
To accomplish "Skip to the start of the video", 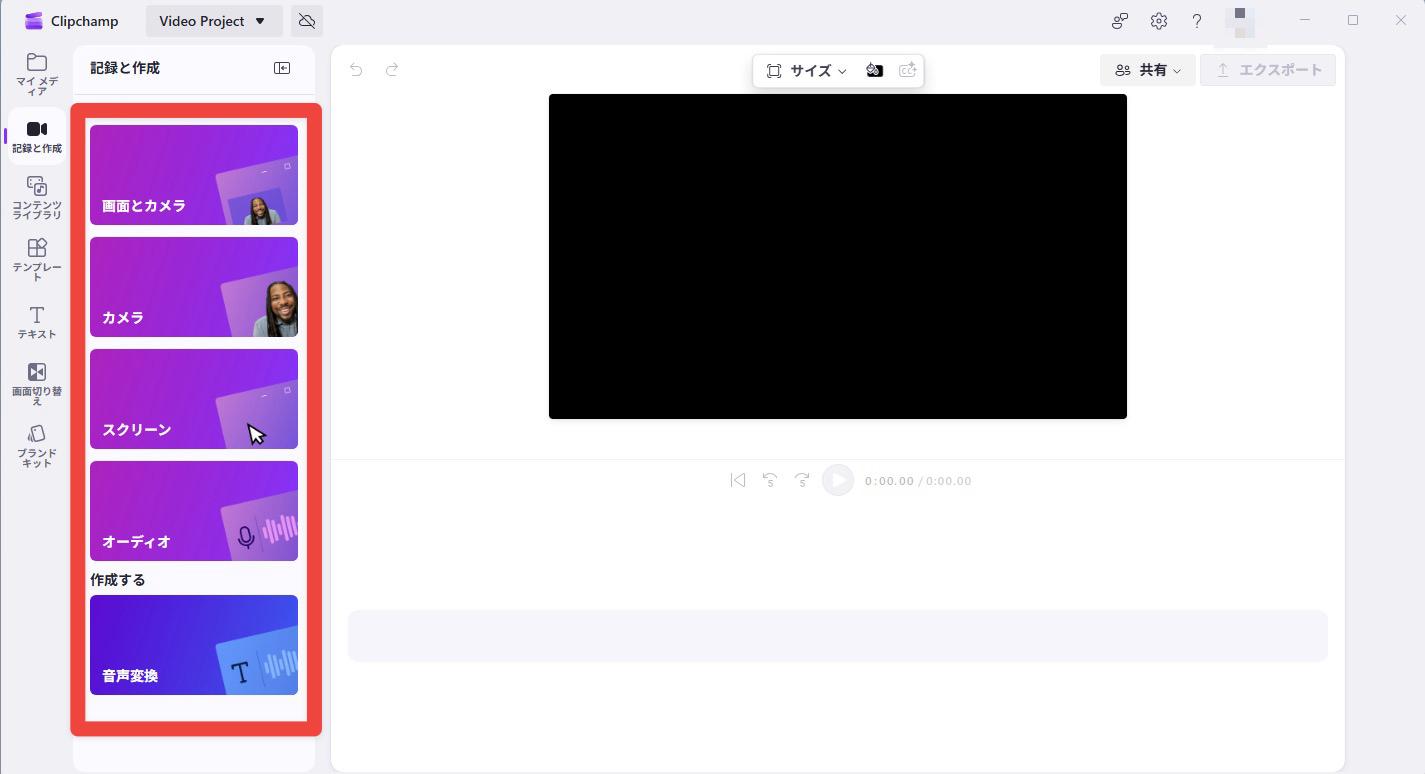I will coord(738,480).
